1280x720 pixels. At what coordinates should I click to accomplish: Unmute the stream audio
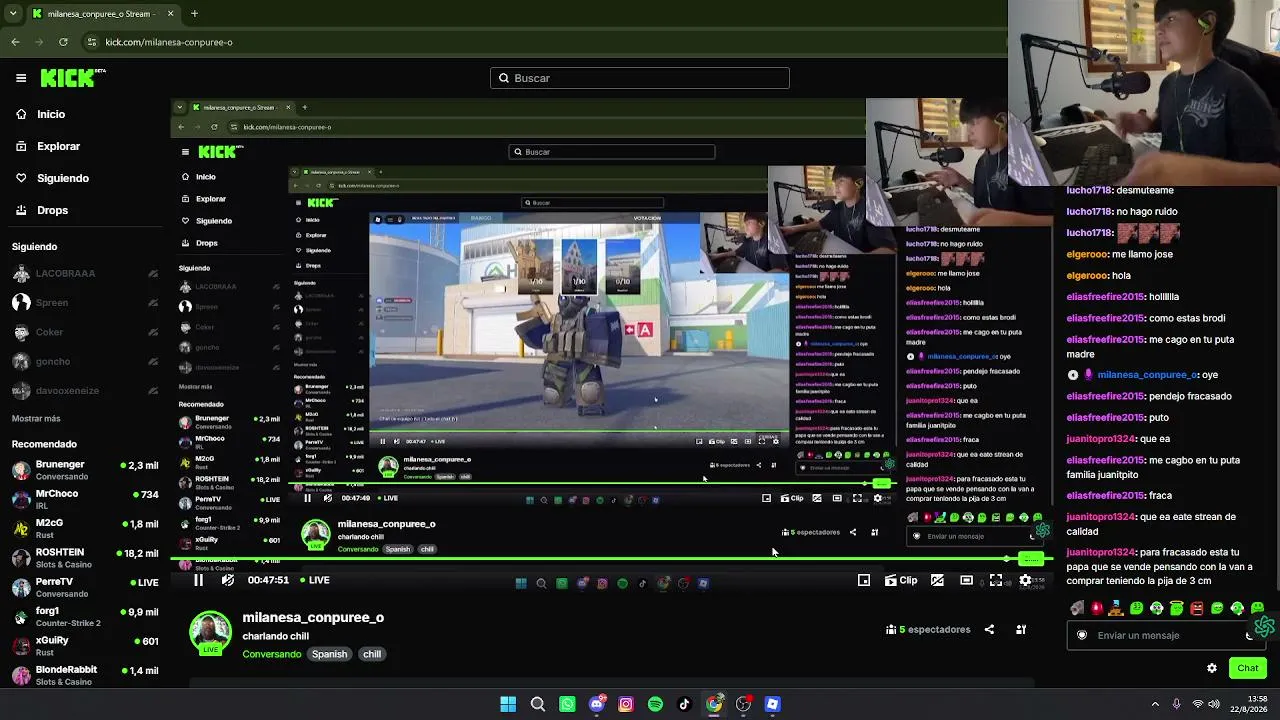tap(228, 580)
